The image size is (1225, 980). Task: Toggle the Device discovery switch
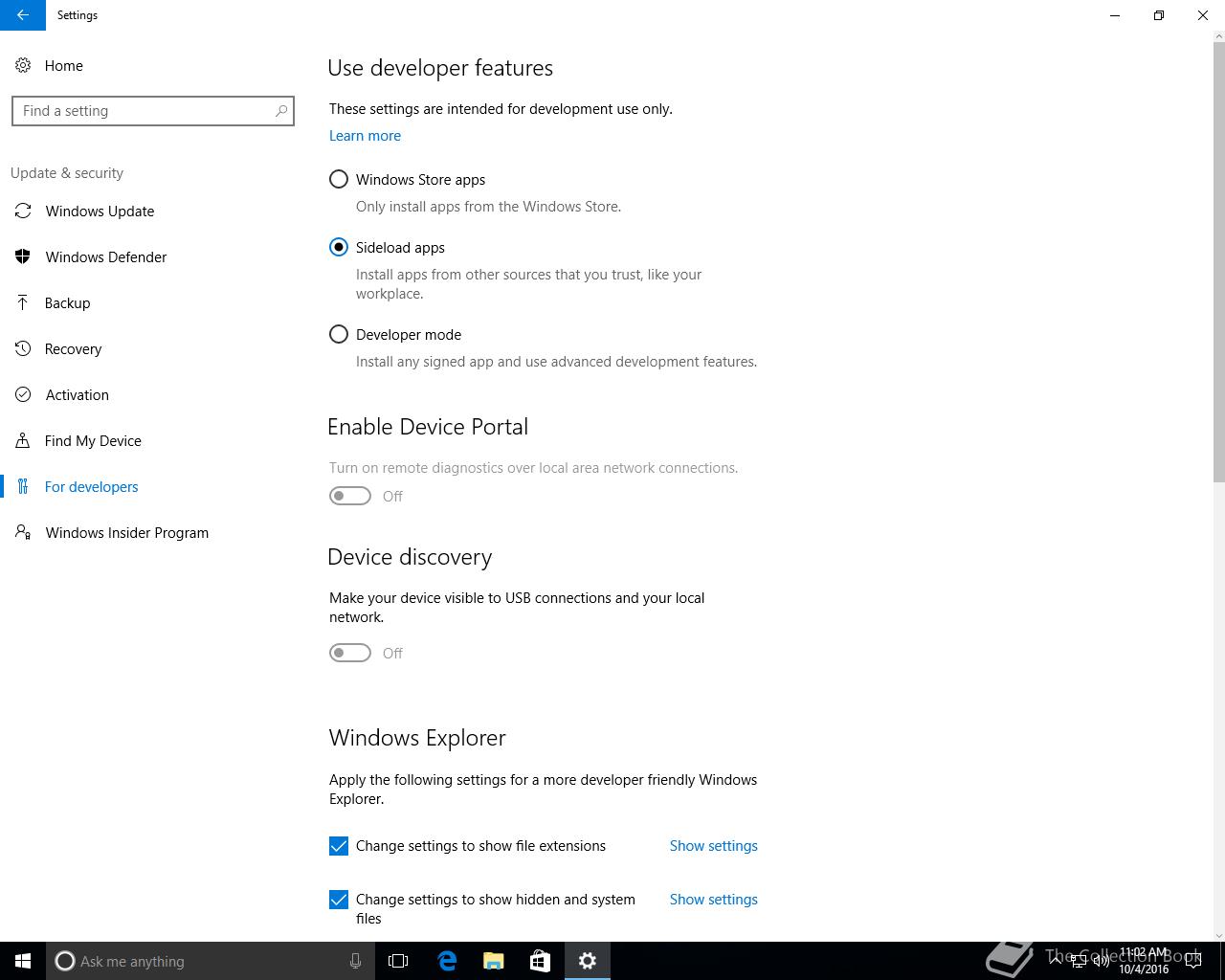click(x=350, y=653)
